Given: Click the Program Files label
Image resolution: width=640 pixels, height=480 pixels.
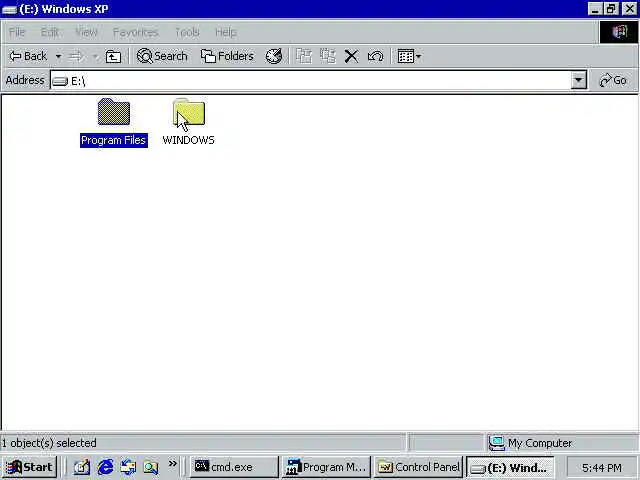Looking at the screenshot, I should pyautogui.click(x=113, y=140).
